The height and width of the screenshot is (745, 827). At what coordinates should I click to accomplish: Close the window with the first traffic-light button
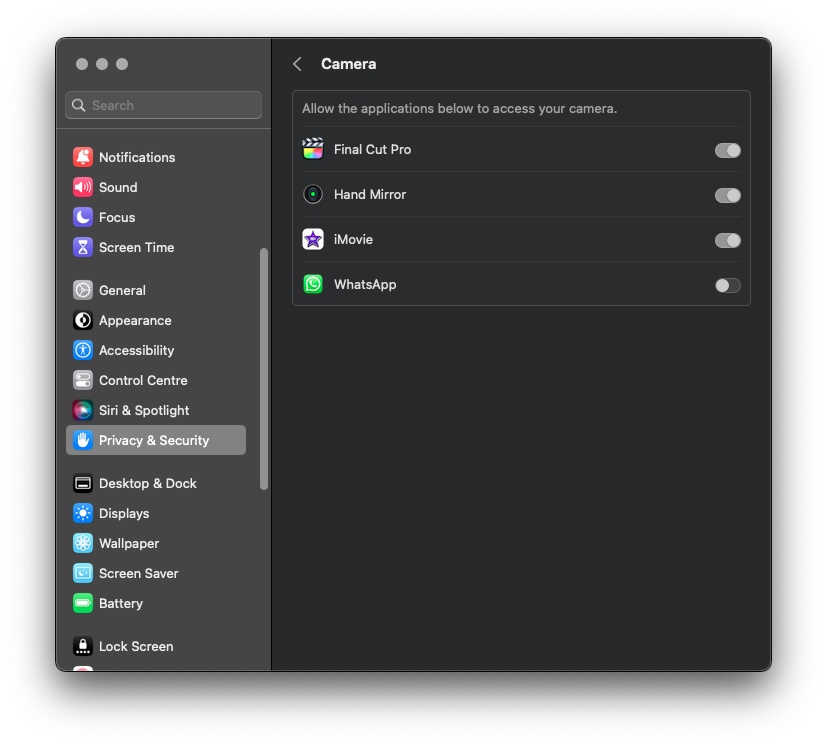(x=82, y=64)
